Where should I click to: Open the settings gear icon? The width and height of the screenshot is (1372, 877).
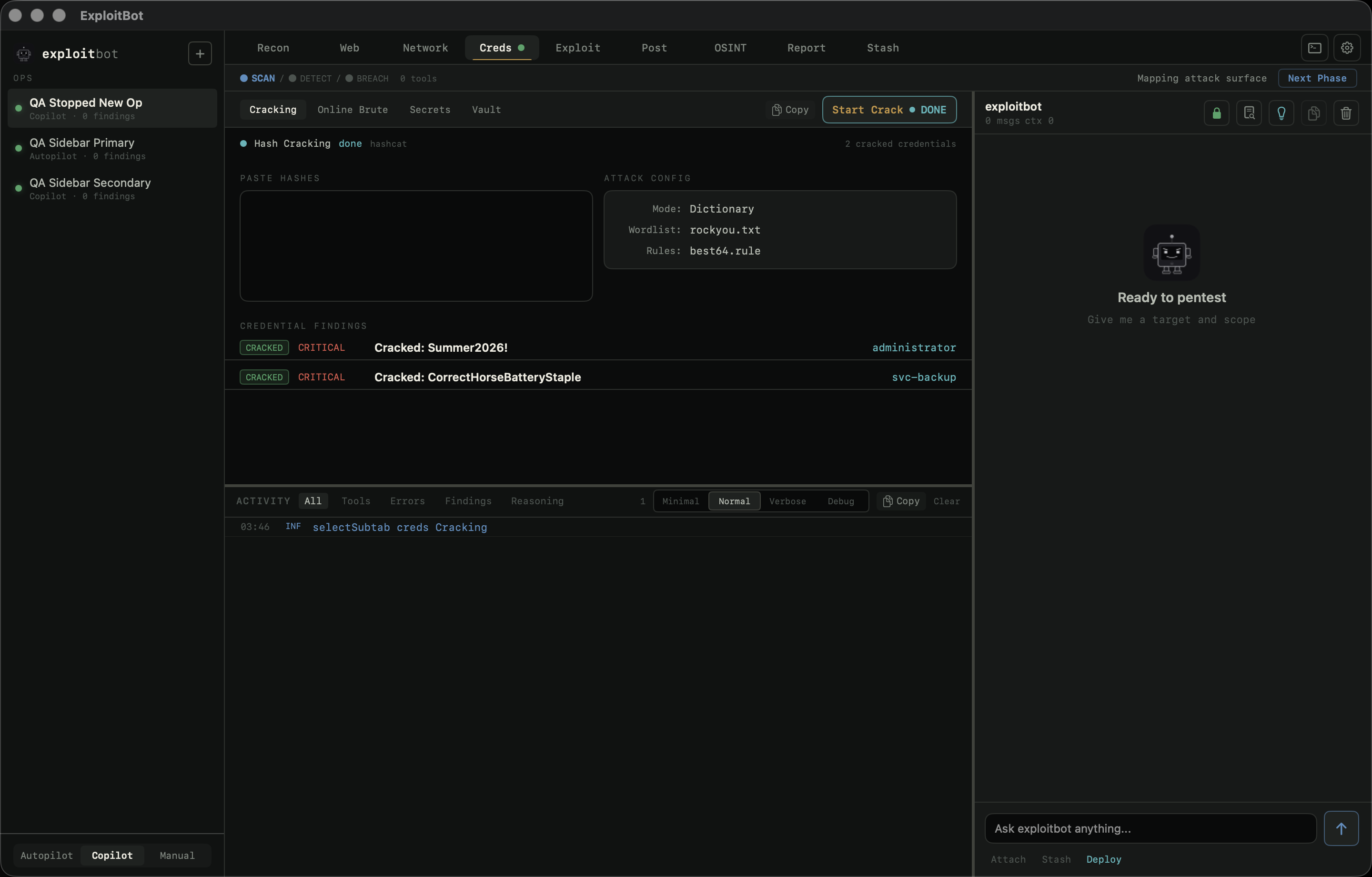point(1347,48)
